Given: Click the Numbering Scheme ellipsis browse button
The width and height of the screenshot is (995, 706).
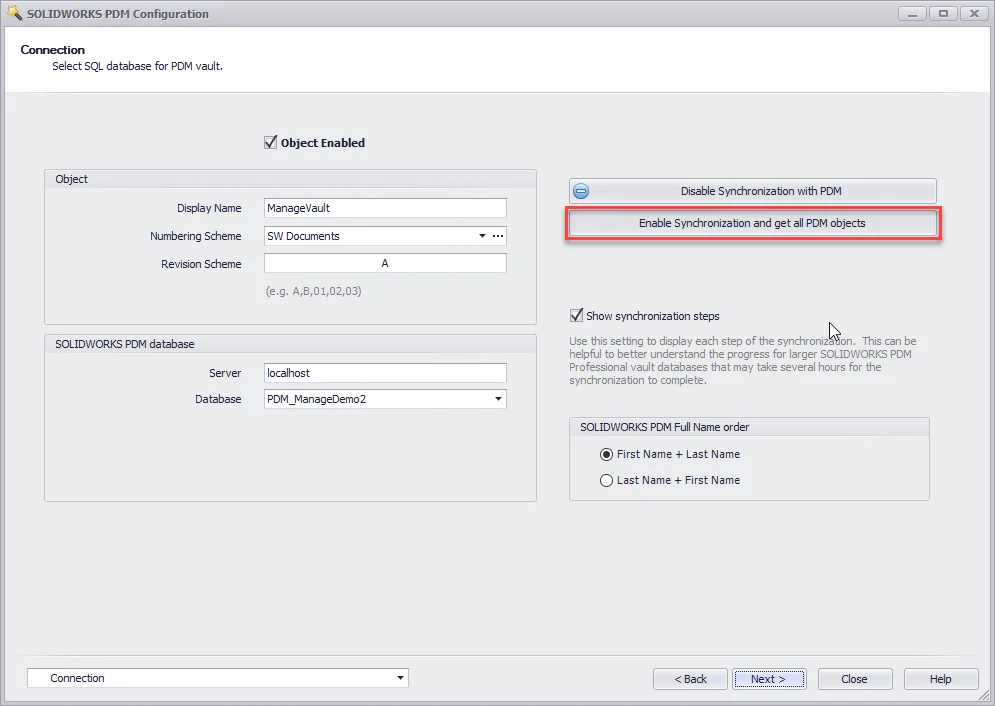Looking at the screenshot, I should coord(497,236).
